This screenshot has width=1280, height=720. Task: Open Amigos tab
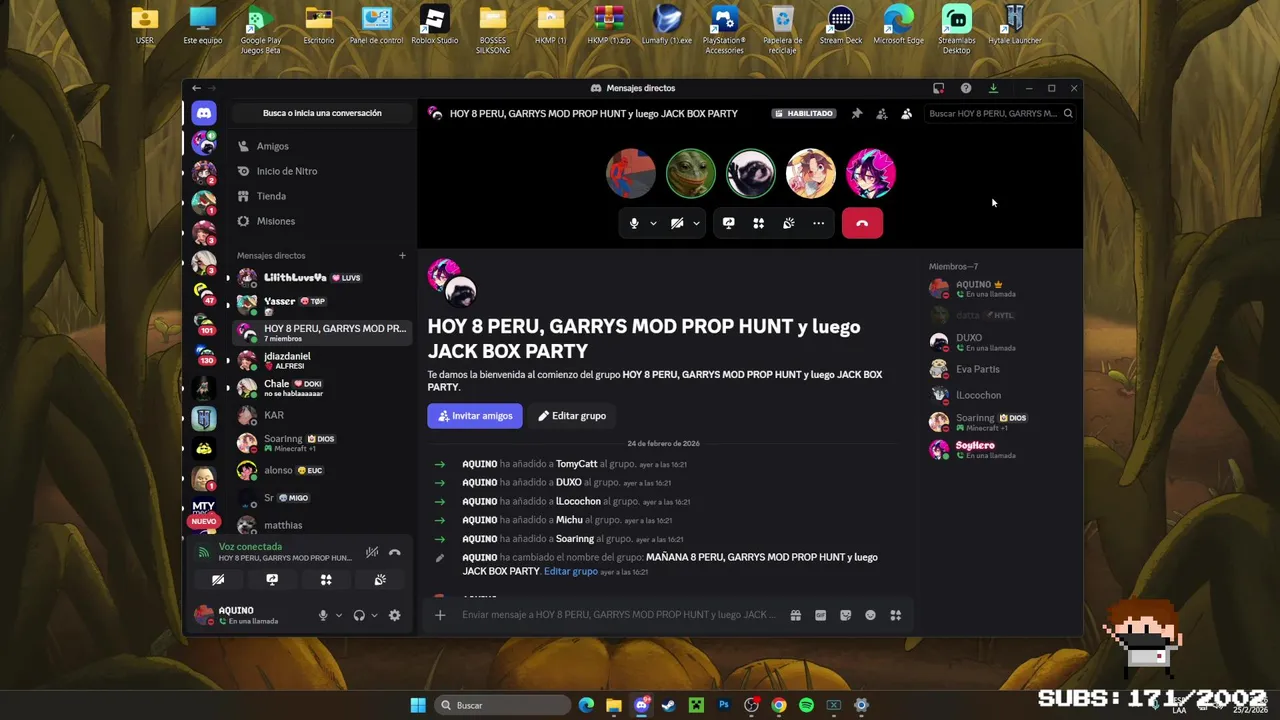(322, 146)
